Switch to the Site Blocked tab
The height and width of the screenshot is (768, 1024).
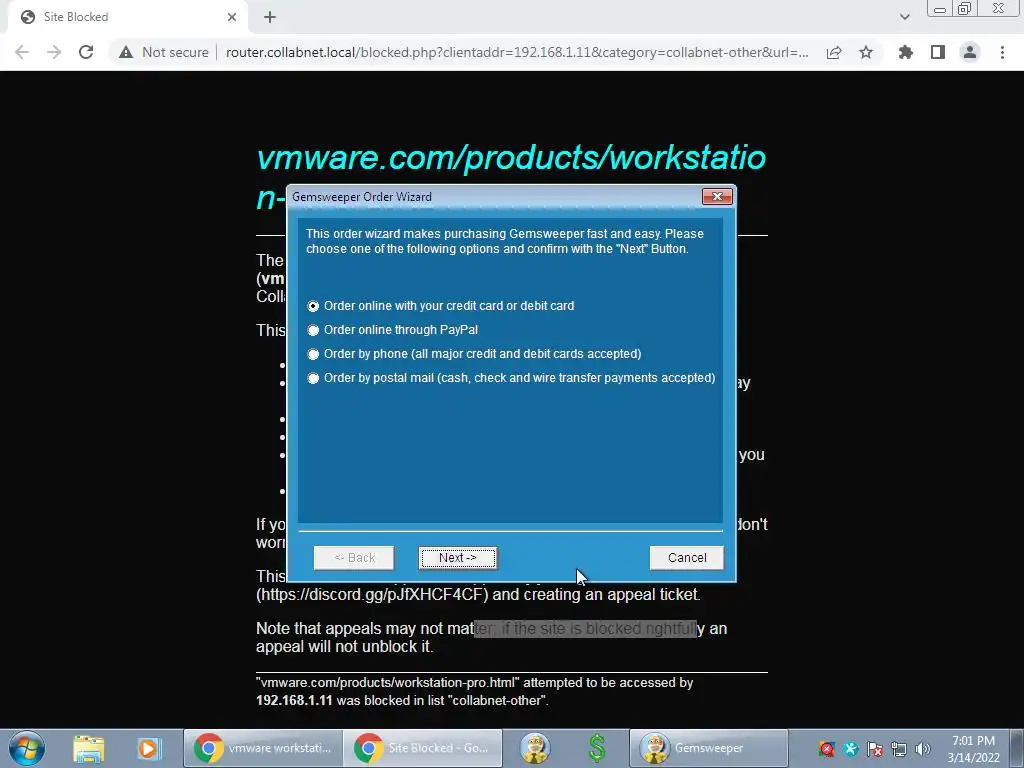click(x=128, y=17)
